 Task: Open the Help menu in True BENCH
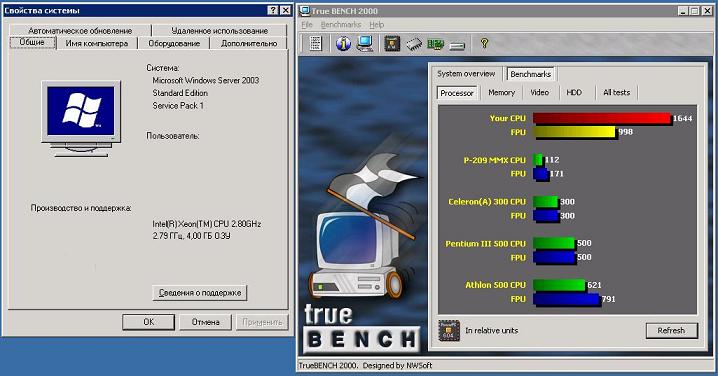376,24
